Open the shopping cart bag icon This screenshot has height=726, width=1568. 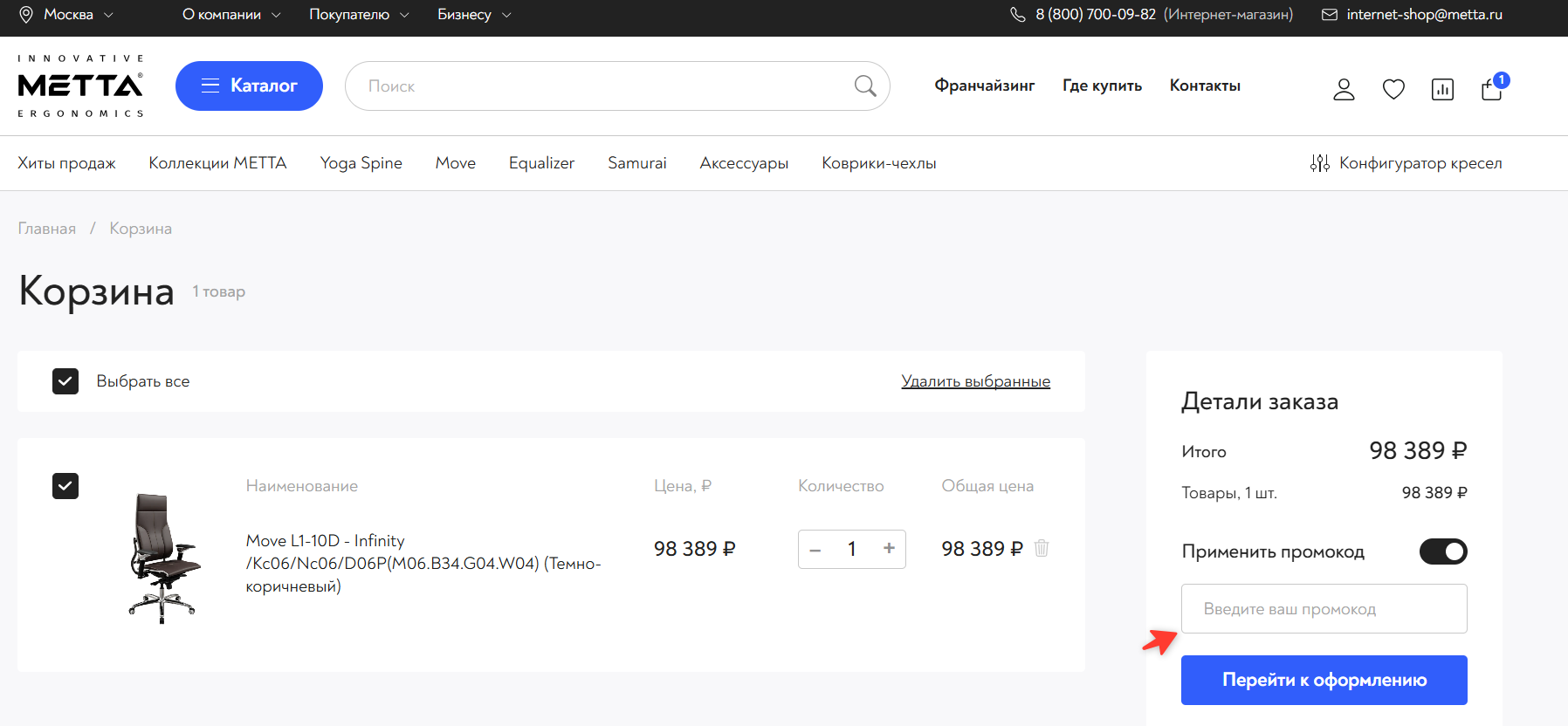(x=1492, y=89)
